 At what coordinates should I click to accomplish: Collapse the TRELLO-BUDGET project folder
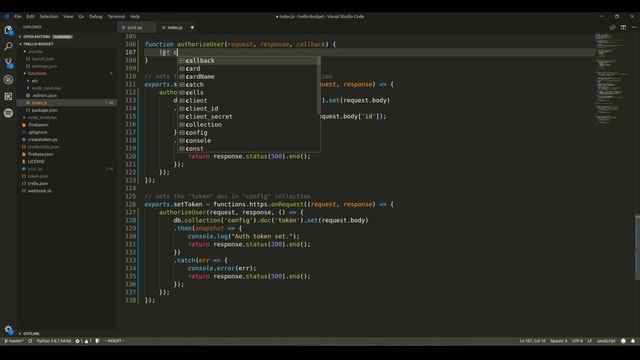point(67,44)
